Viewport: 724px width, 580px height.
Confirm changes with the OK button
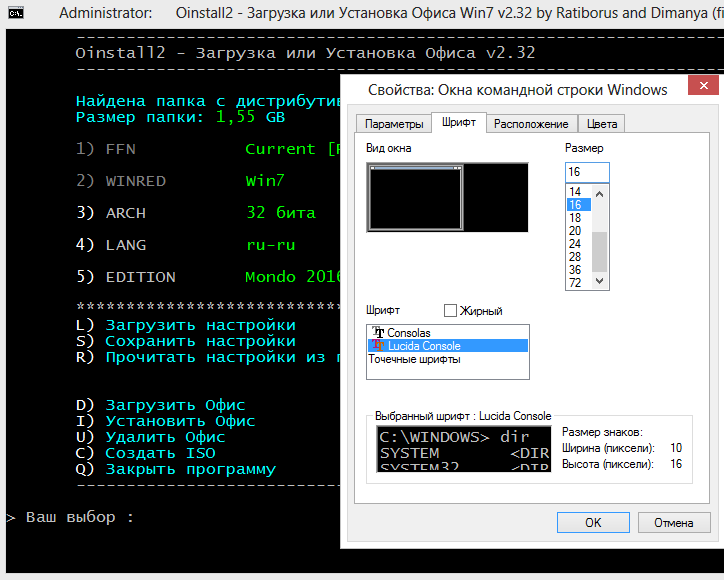pos(593,522)
